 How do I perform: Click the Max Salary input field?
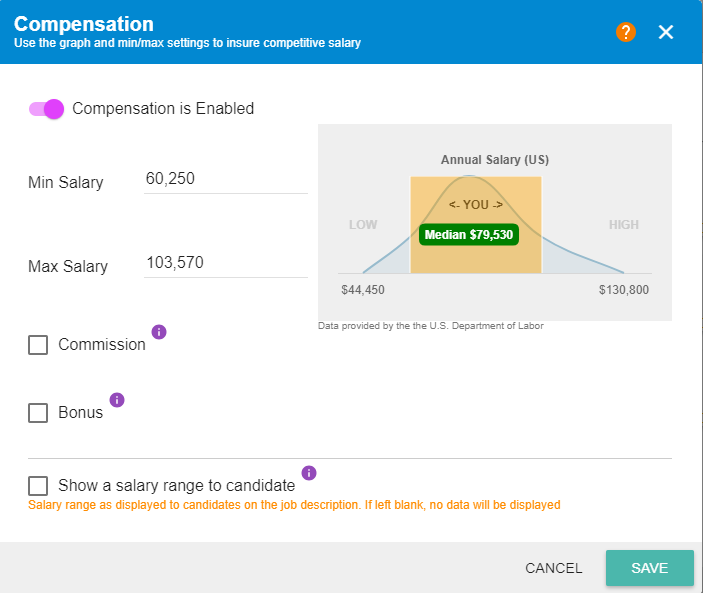pos(225,264)
